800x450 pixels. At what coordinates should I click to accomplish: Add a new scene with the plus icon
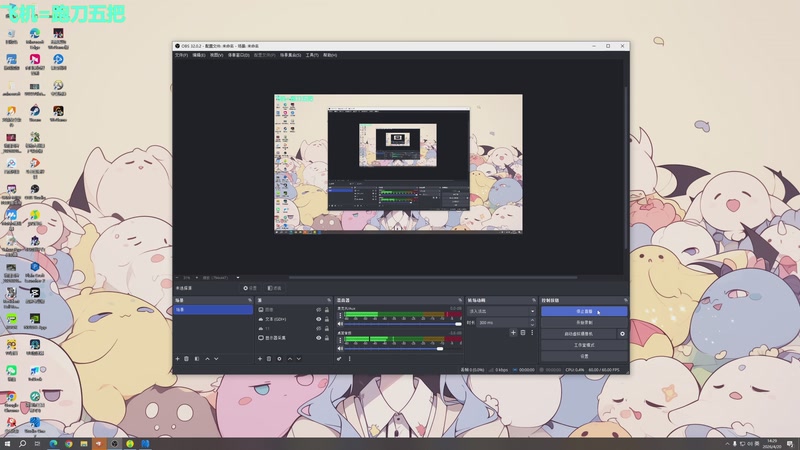pos(178,359)
